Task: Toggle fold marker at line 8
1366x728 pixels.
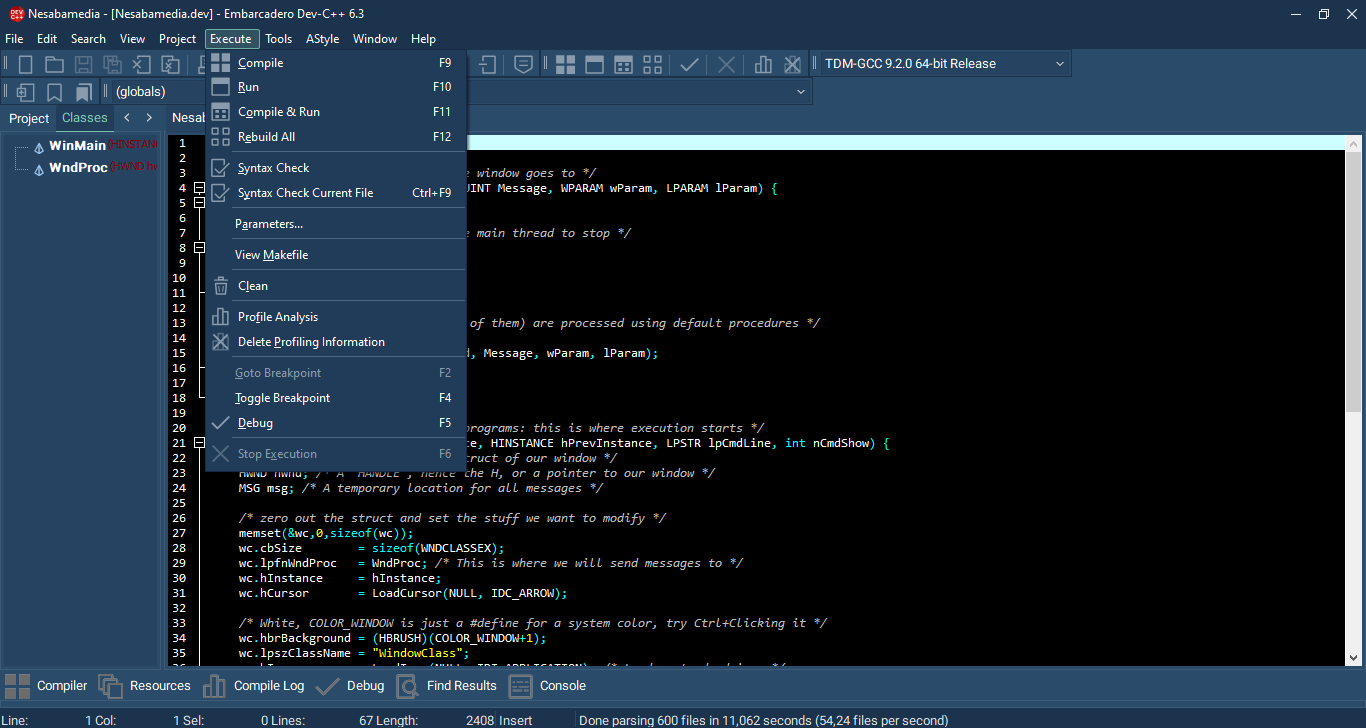Action: tap(199, 248)
